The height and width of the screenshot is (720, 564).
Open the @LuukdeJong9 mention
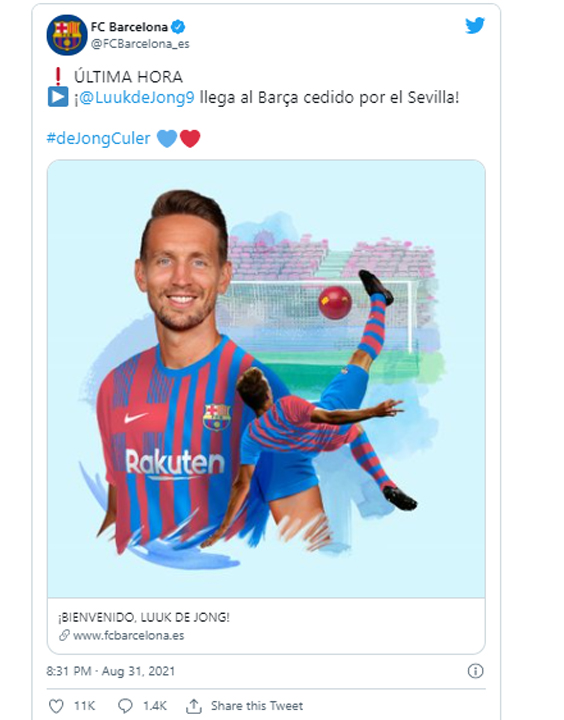pos(137,98)
